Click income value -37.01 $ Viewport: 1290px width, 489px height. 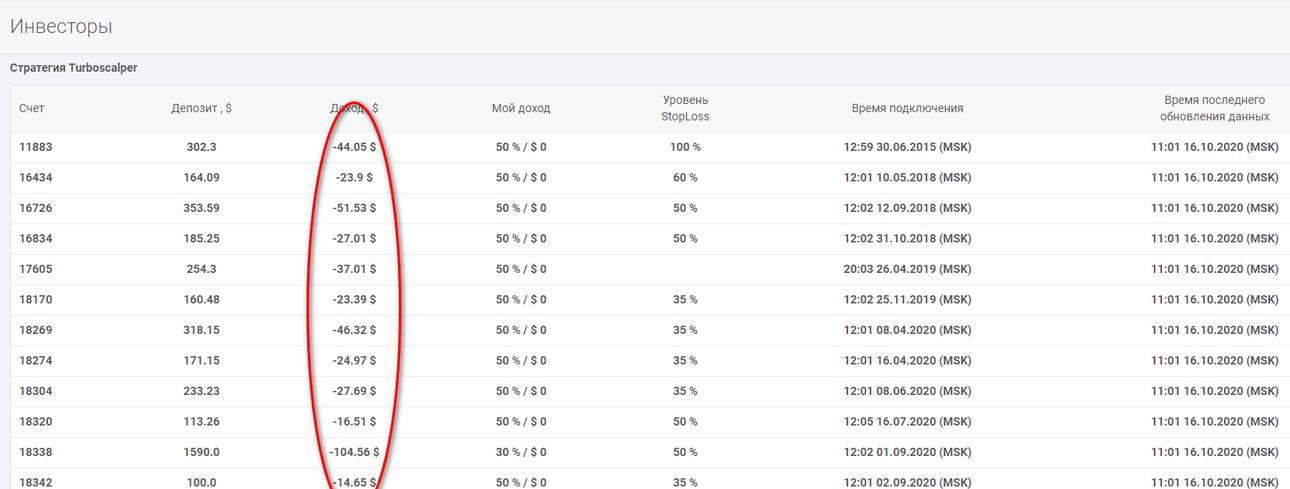[x=354, y=269]
